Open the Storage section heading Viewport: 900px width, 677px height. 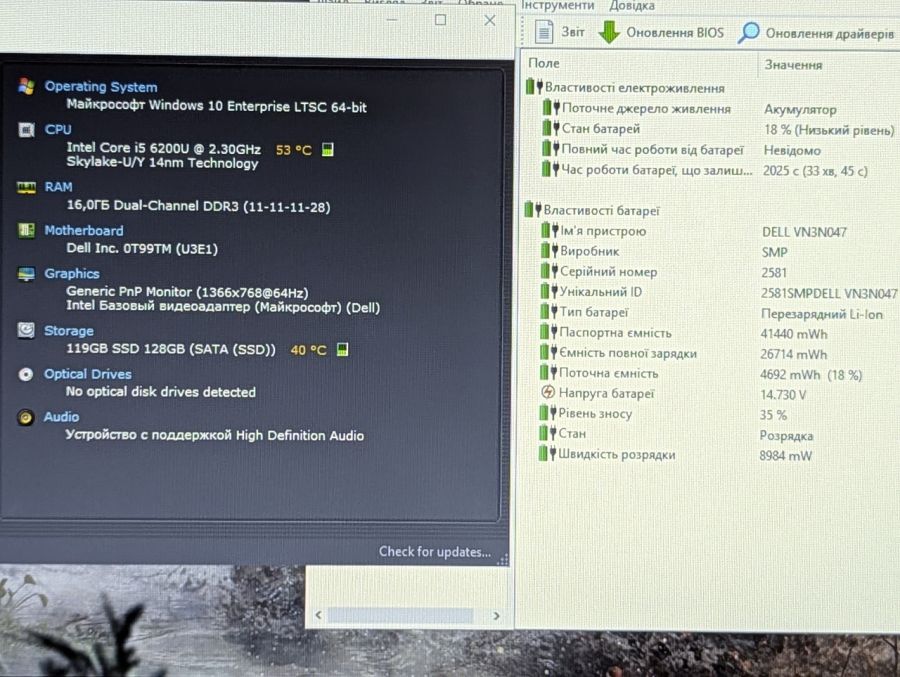point(69,331)
